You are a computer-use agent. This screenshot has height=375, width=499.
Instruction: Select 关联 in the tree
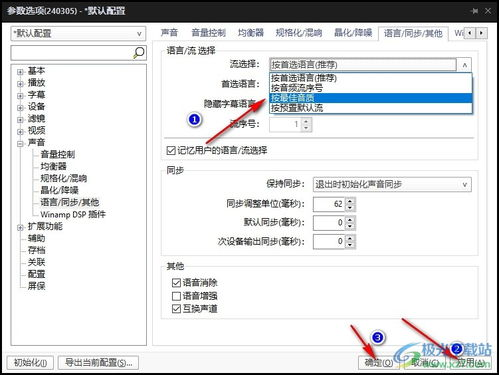click(x=36, y=262)
